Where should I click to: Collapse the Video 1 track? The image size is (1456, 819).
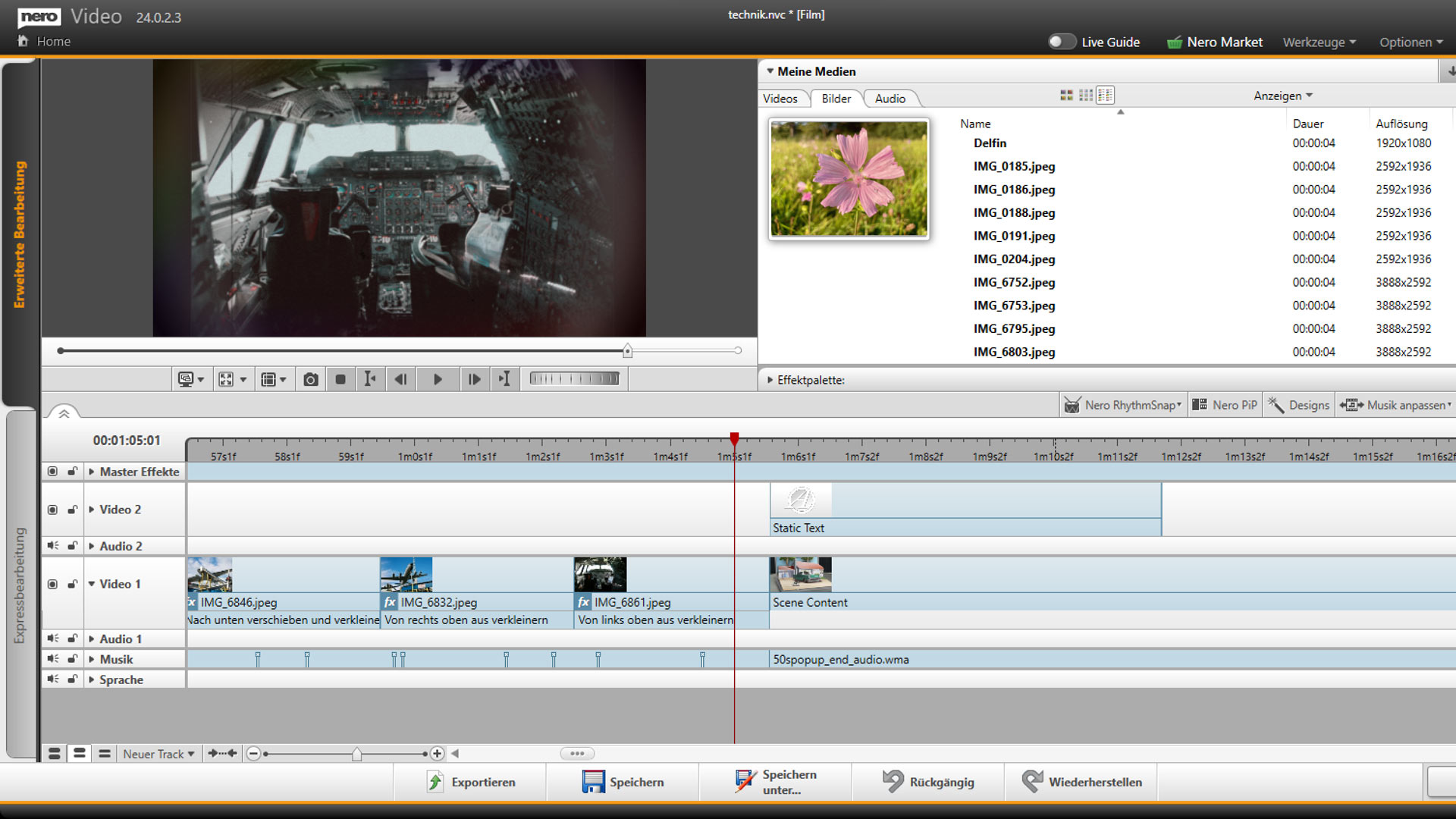coord(92,584)
